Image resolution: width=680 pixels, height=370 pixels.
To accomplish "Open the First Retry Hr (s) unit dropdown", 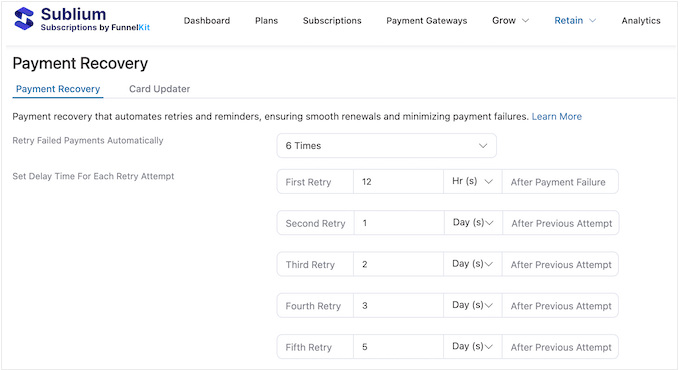I will click(472, 182).
